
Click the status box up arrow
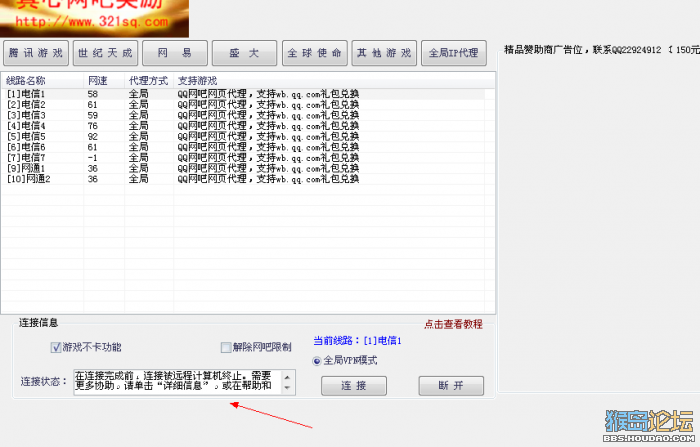(287, 377)
